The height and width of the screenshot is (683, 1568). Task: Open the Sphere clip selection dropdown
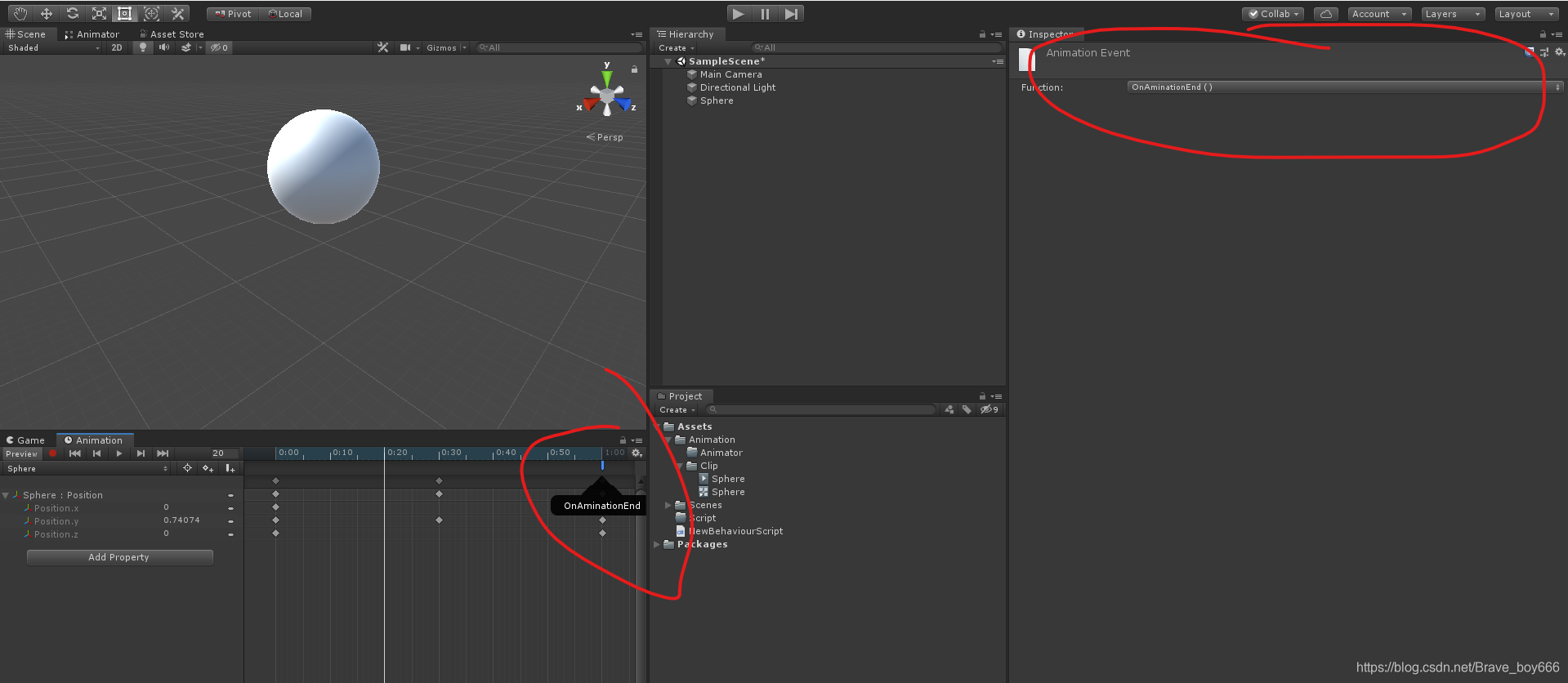(x=87, y=469)
